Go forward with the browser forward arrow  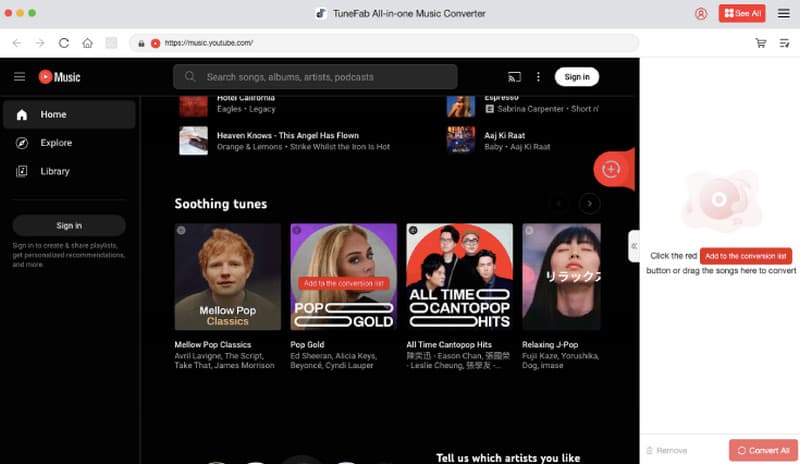tap(40, 43)
